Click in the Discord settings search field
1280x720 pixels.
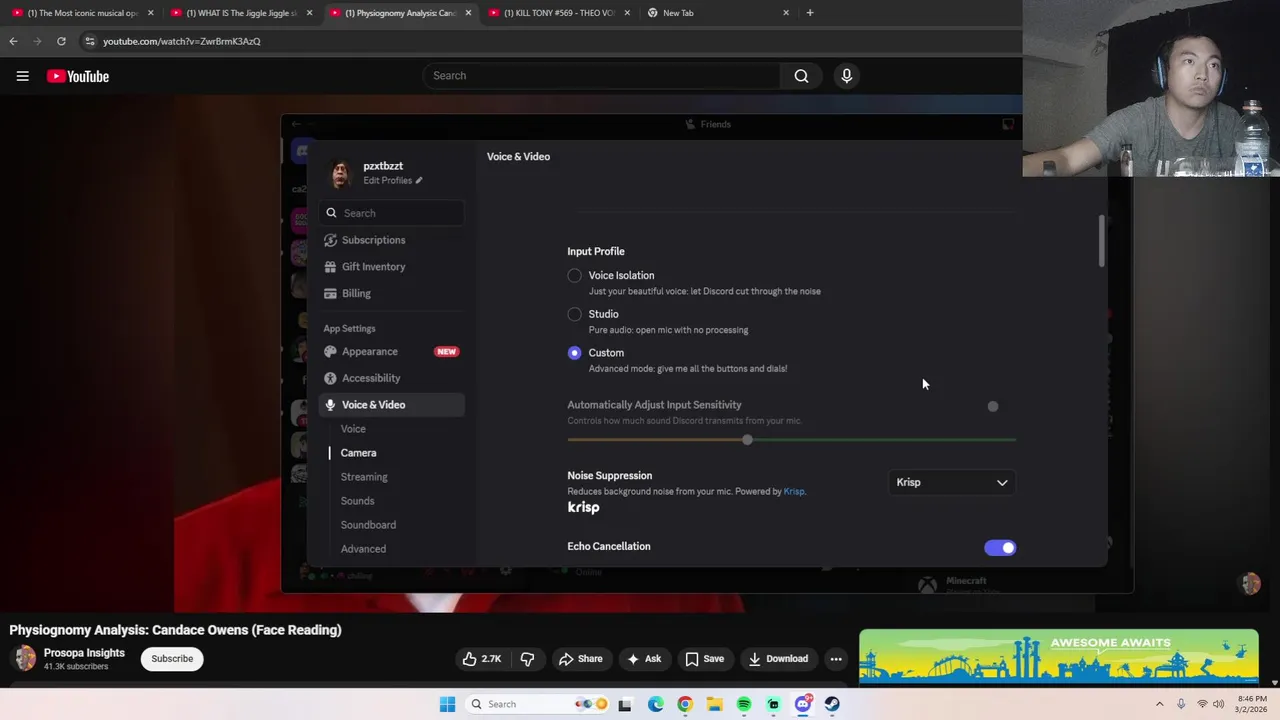pyautogui.click(x=393, y=213)
